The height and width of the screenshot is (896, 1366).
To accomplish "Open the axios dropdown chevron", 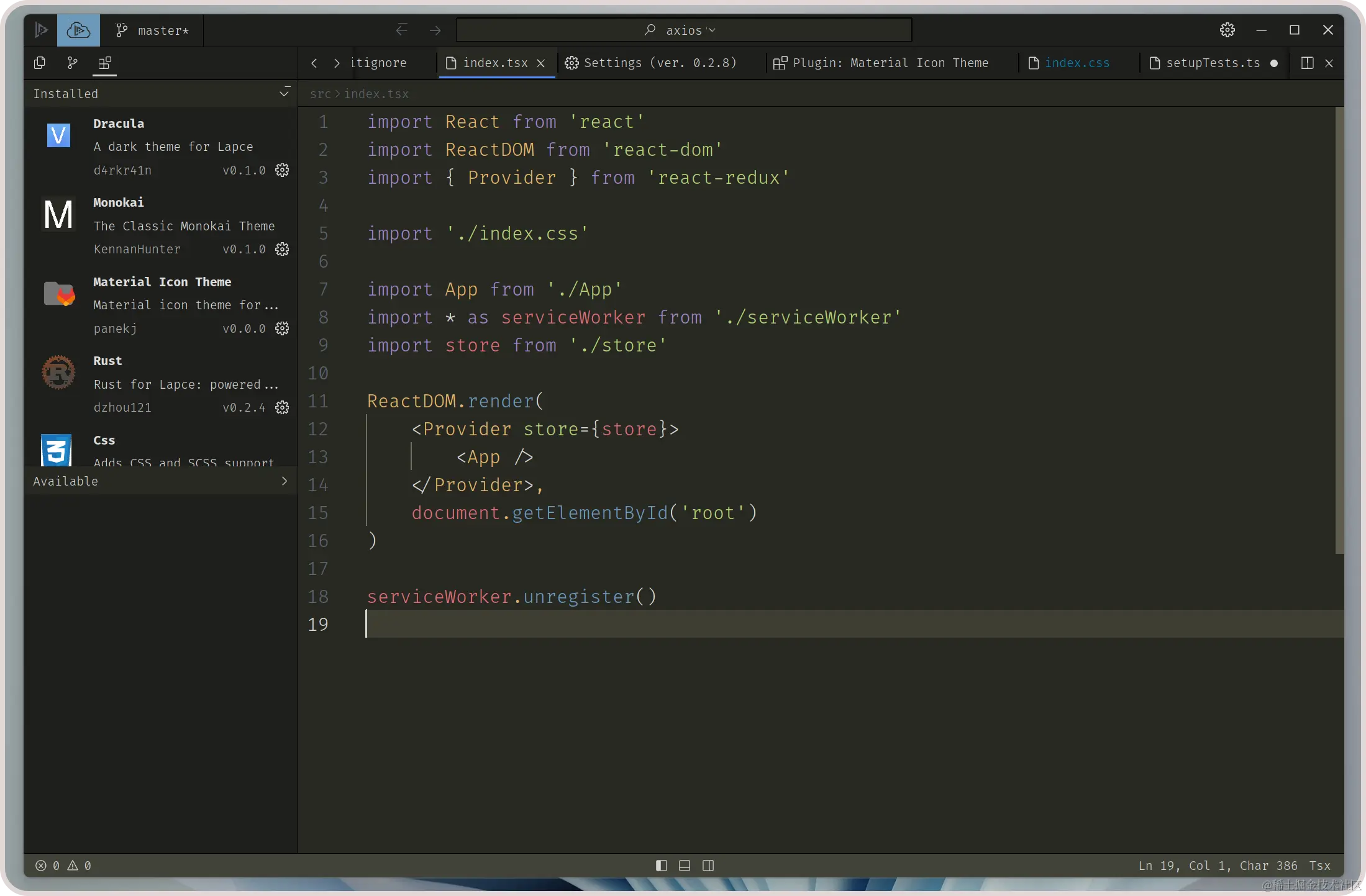I will click(712, 30).
